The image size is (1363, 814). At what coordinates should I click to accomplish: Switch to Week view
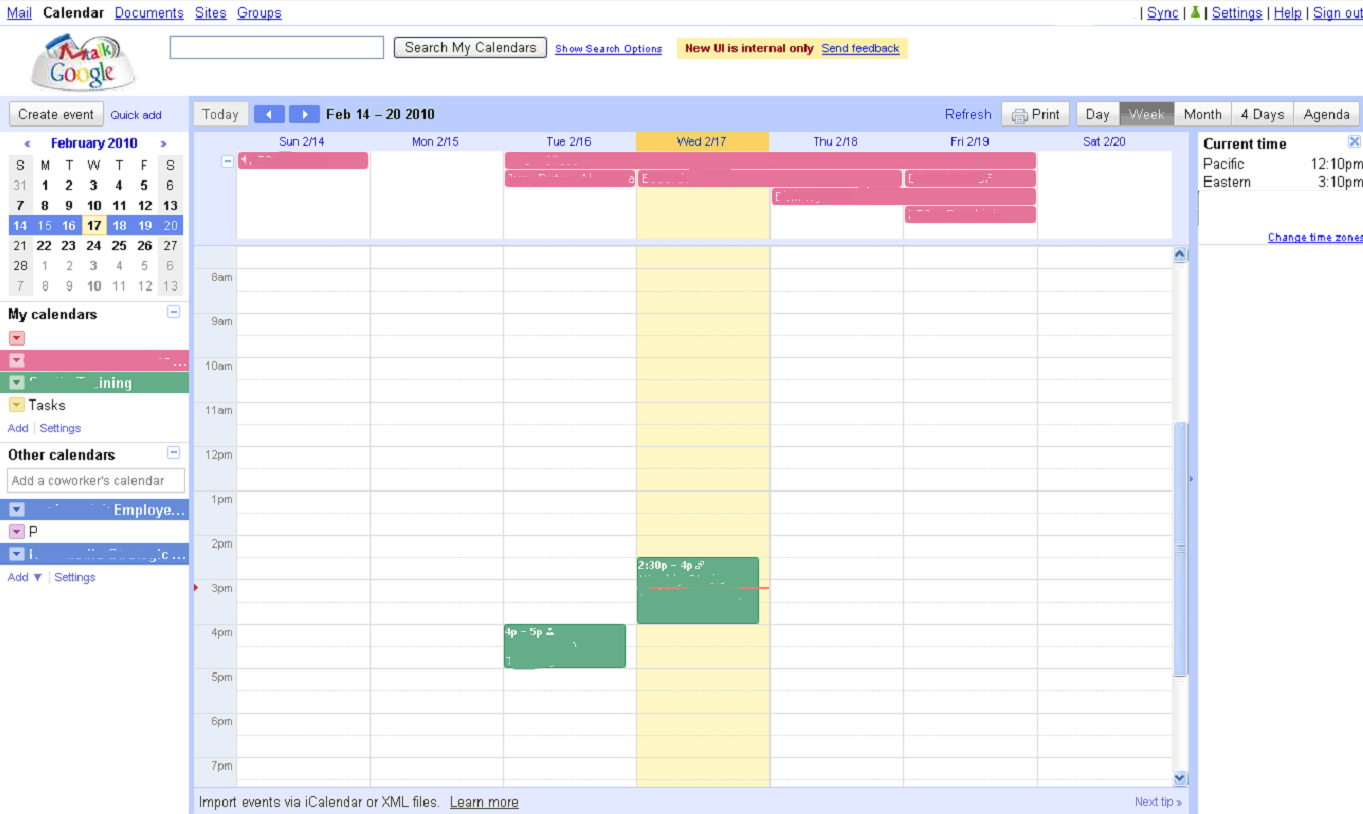1147,114
